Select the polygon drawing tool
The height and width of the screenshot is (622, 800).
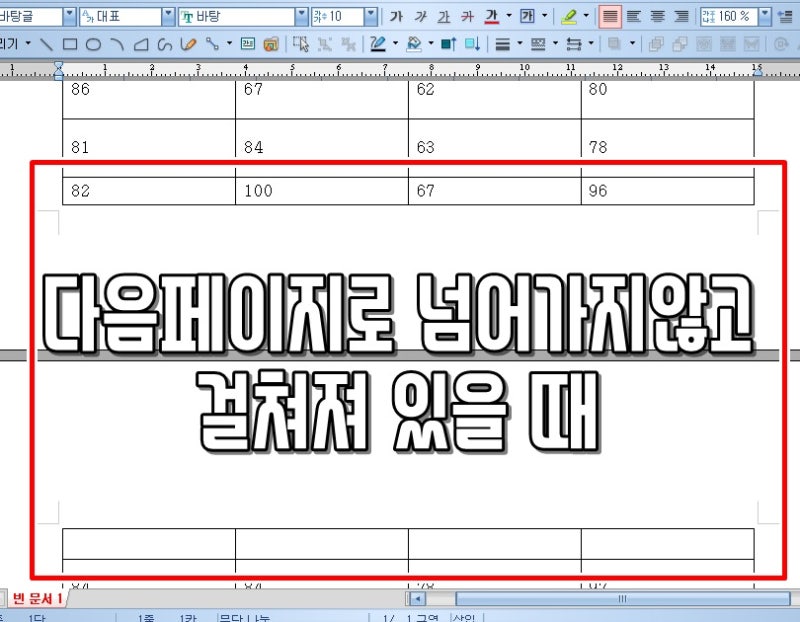(141, 44)
